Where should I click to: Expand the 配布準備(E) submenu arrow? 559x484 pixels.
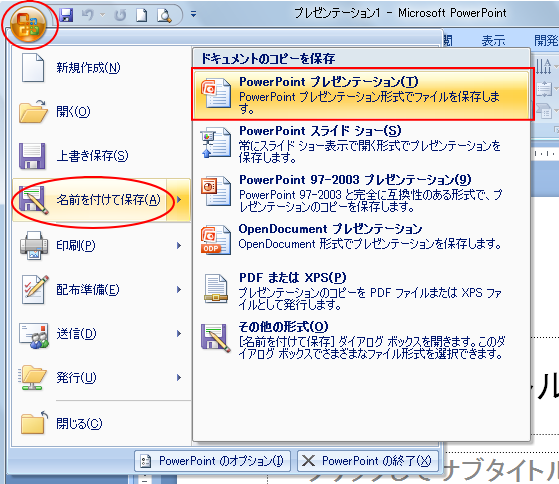[179, 290]
